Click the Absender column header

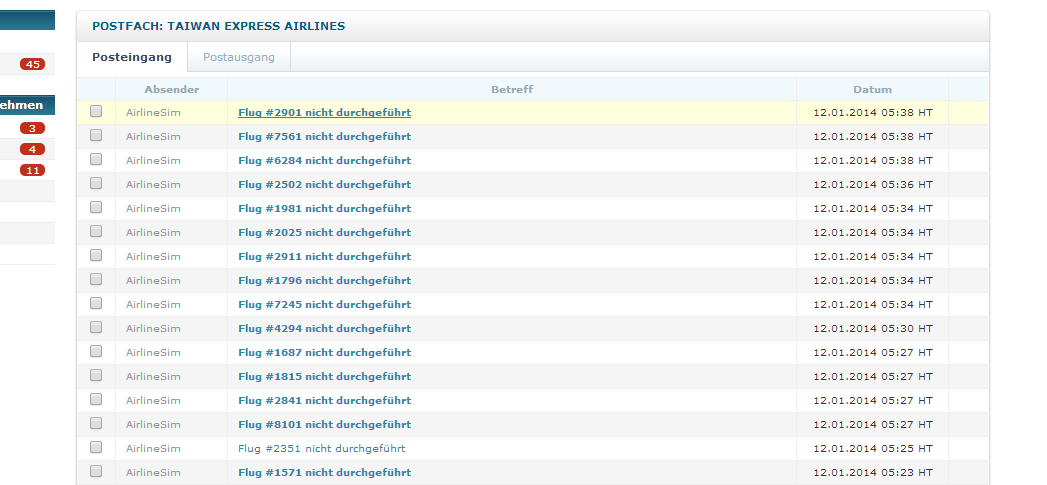point(172,90)
